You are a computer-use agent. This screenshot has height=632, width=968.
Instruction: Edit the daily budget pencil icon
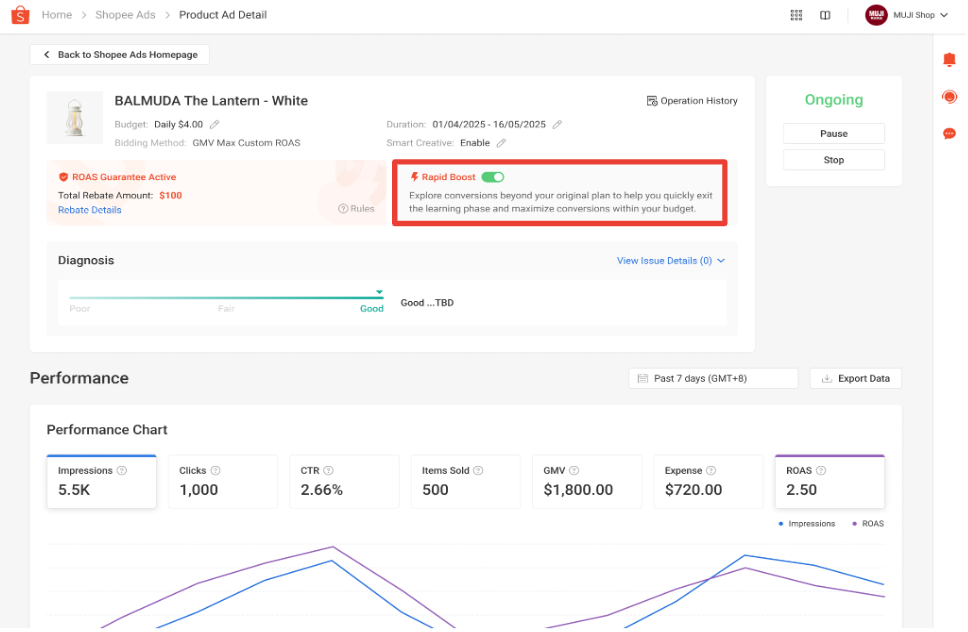(214, 125)
